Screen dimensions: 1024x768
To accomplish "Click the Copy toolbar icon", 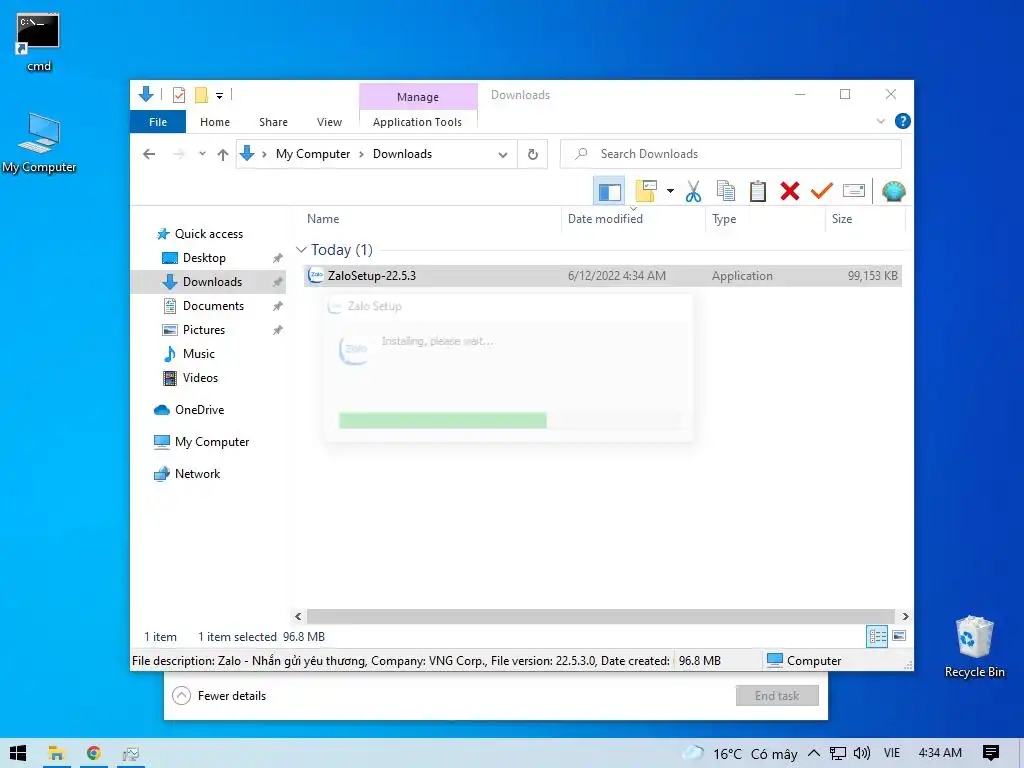I will pos(726,191).
